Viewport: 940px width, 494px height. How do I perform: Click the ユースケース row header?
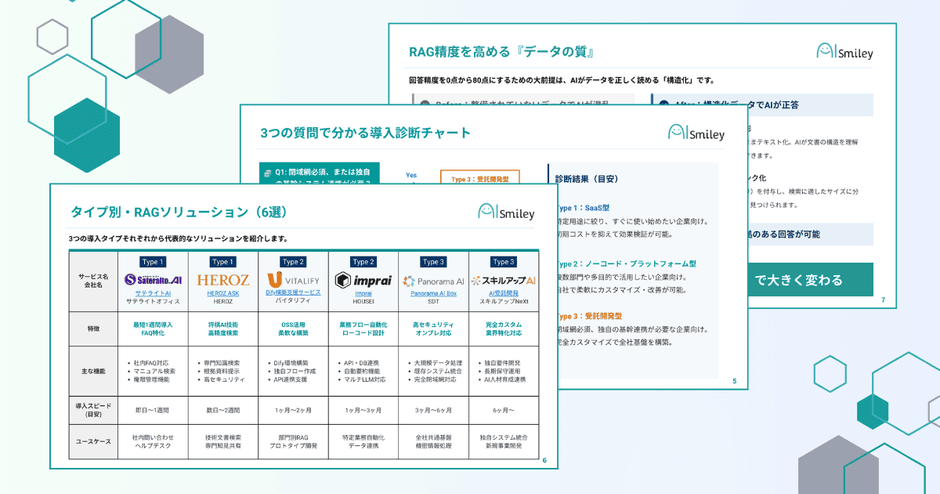[94, 442]
